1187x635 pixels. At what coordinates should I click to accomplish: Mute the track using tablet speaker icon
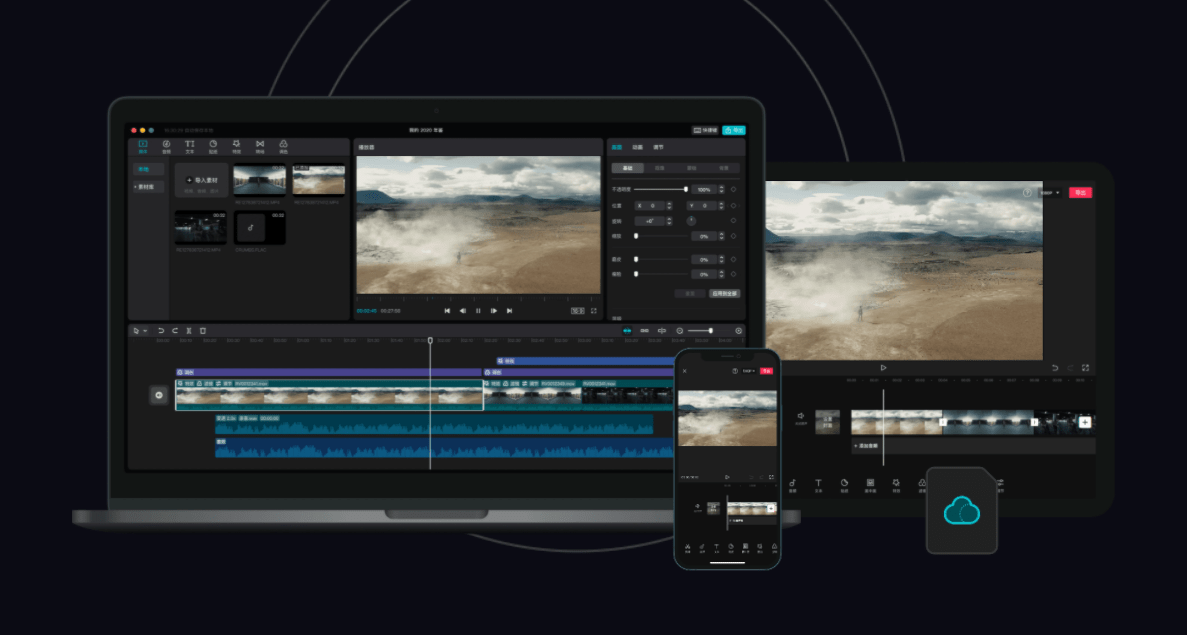click(799, 416)
